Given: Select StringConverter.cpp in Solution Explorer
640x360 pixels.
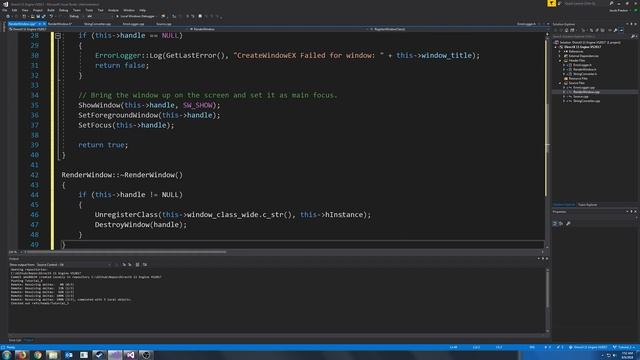Looking at the screenshot, I should click(587, 101).
